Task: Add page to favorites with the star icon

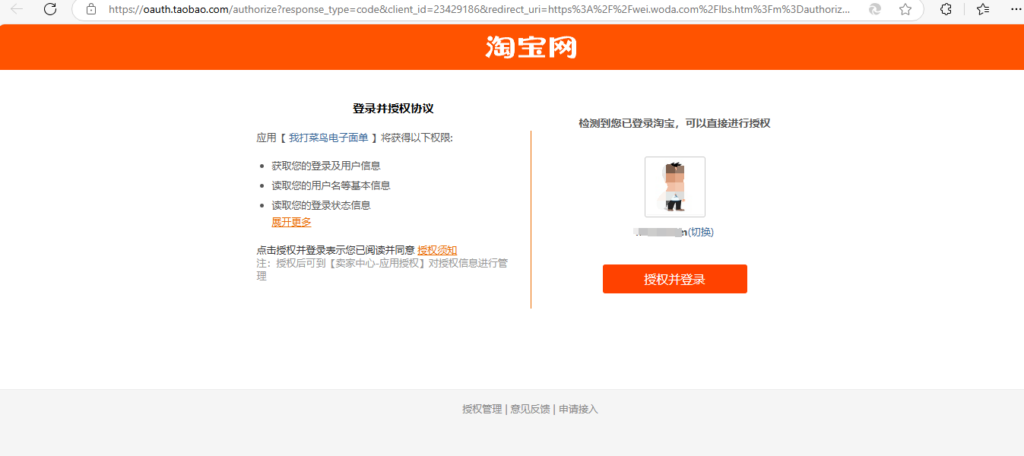Action: [x=905, y=9]
